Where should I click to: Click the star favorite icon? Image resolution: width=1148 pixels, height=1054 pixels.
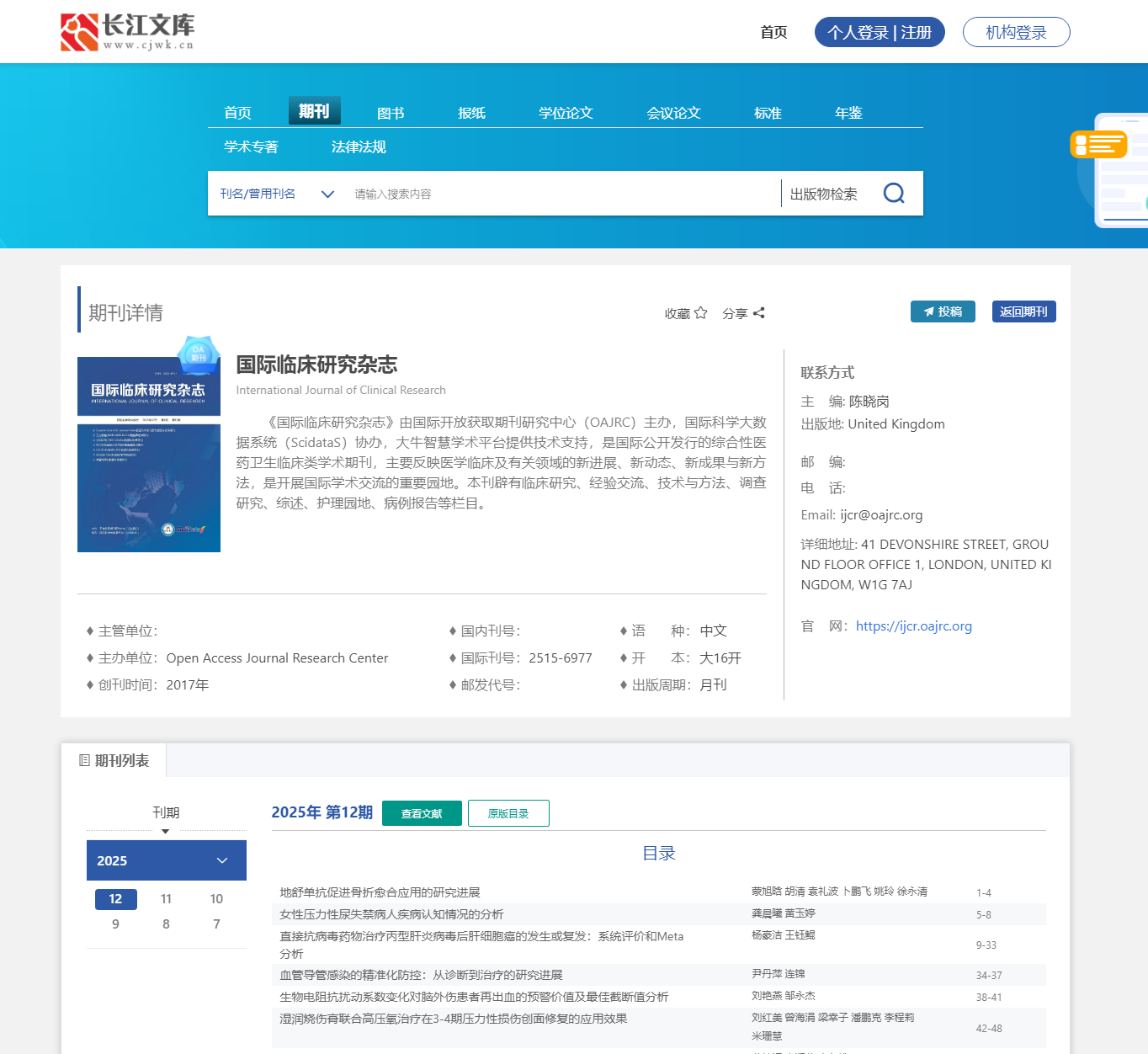point(700,313)
